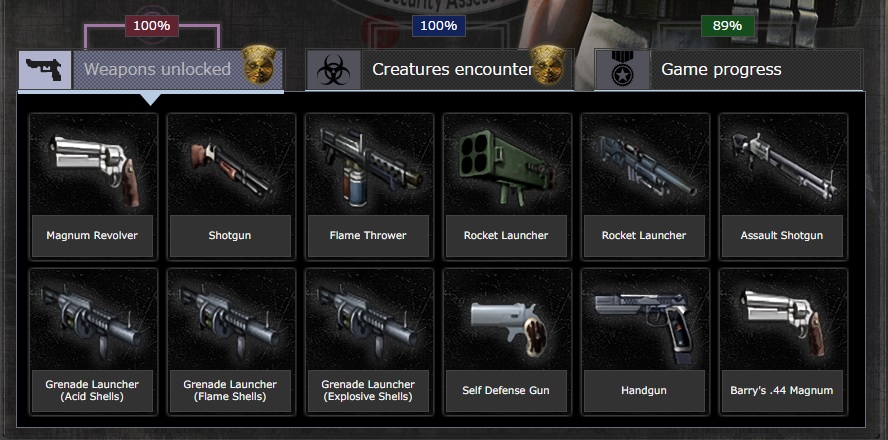Screen dimensions: 888x440
Task: Open the Weapons unlocked tab
Action: pyautogui.click(x=151, y=70)
